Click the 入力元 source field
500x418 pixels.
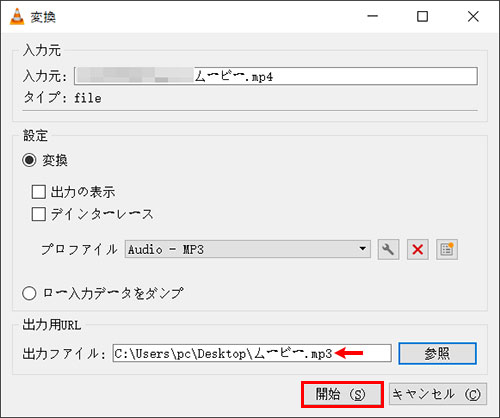click(x=276, y=76)
